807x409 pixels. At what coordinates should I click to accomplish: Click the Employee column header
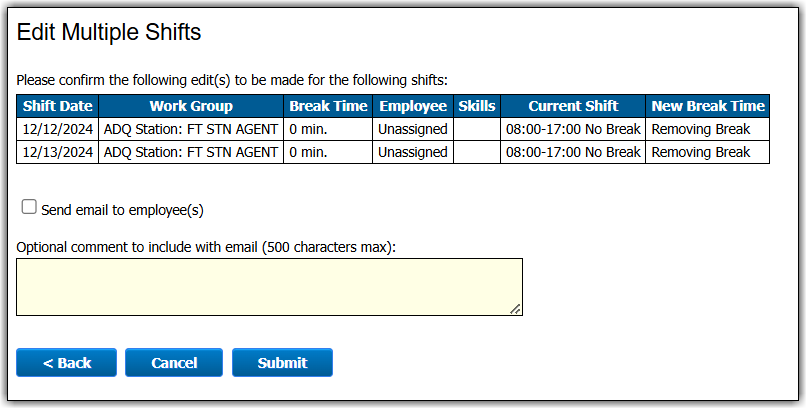(x=413, y=106)
